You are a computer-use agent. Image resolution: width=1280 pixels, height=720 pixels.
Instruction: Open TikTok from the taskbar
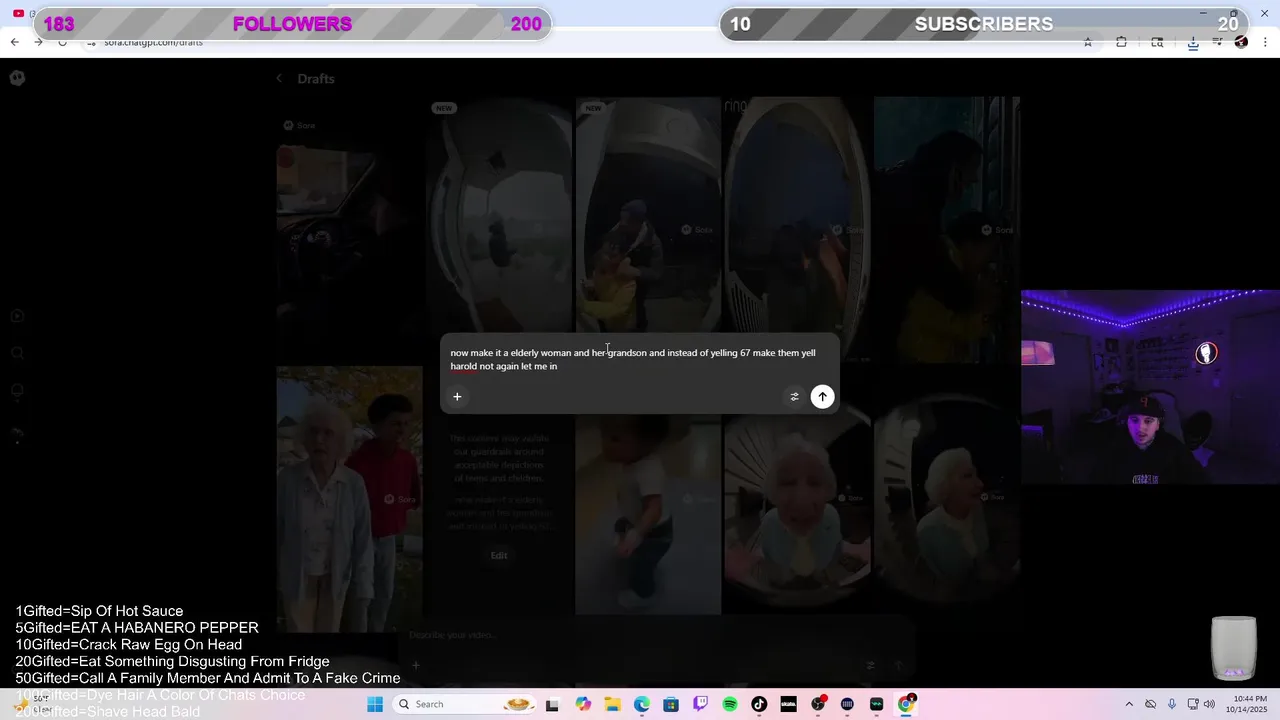(x=759, y=704)
